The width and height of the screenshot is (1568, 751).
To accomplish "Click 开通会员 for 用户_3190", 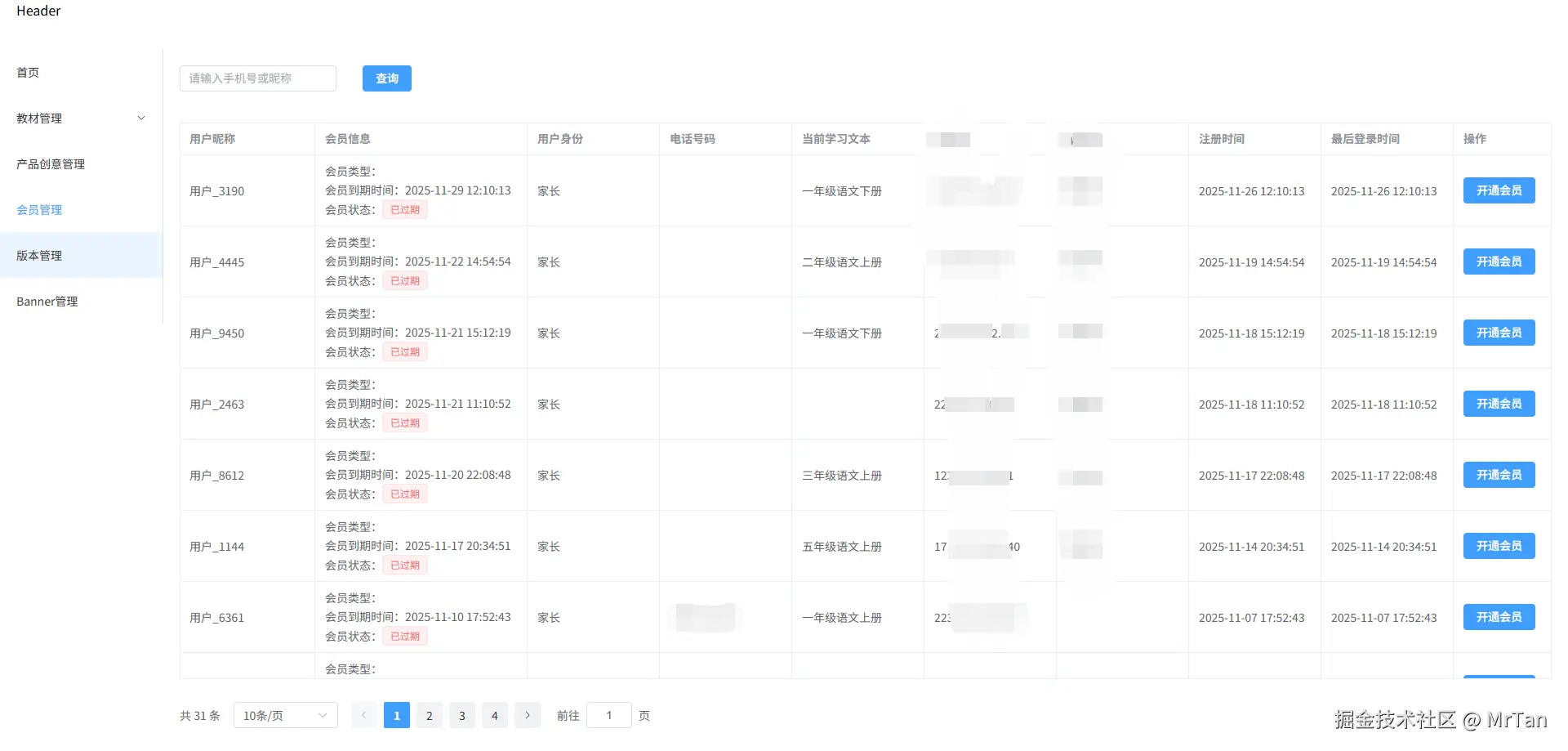I will [1498, 190].
